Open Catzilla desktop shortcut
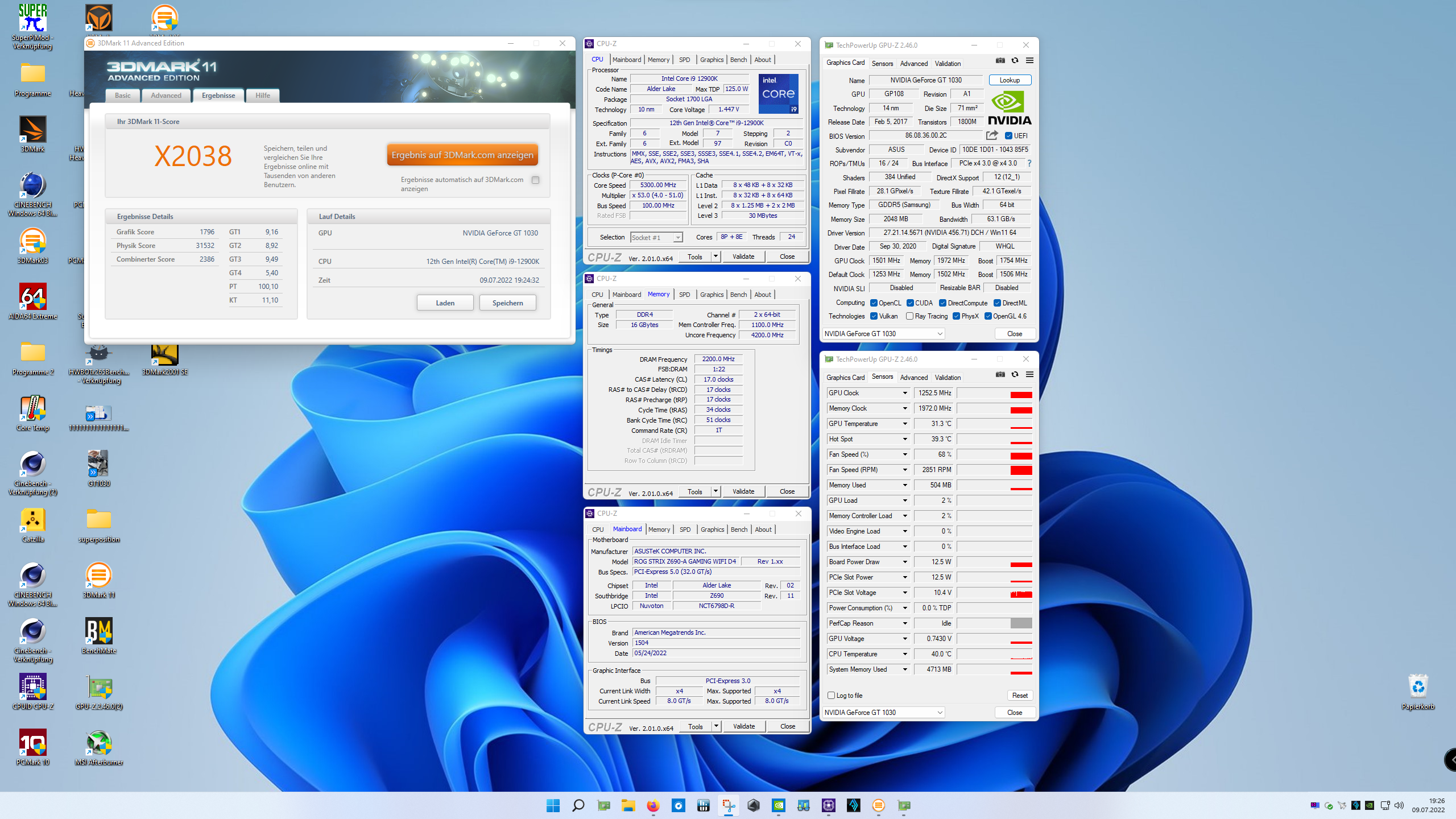The image size is (1456, 819). click(x=32, y=525)
